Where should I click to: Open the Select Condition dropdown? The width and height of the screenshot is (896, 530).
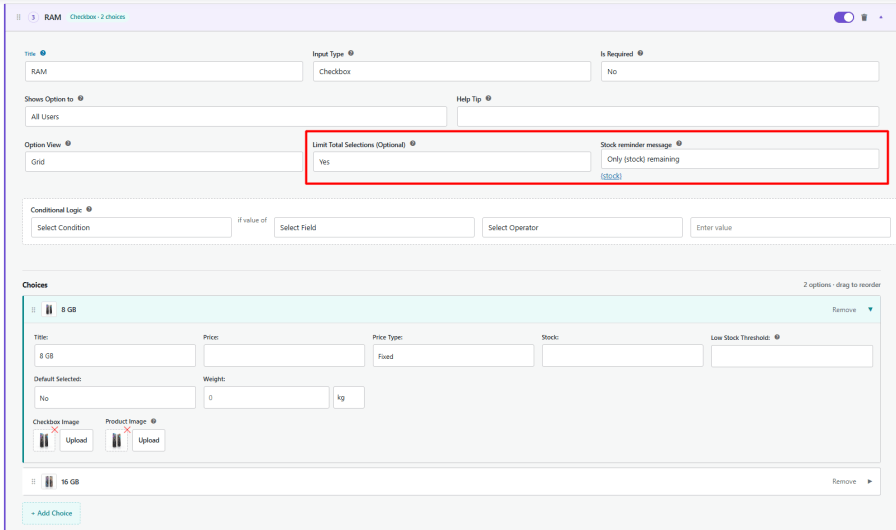(x=131, y=227)
